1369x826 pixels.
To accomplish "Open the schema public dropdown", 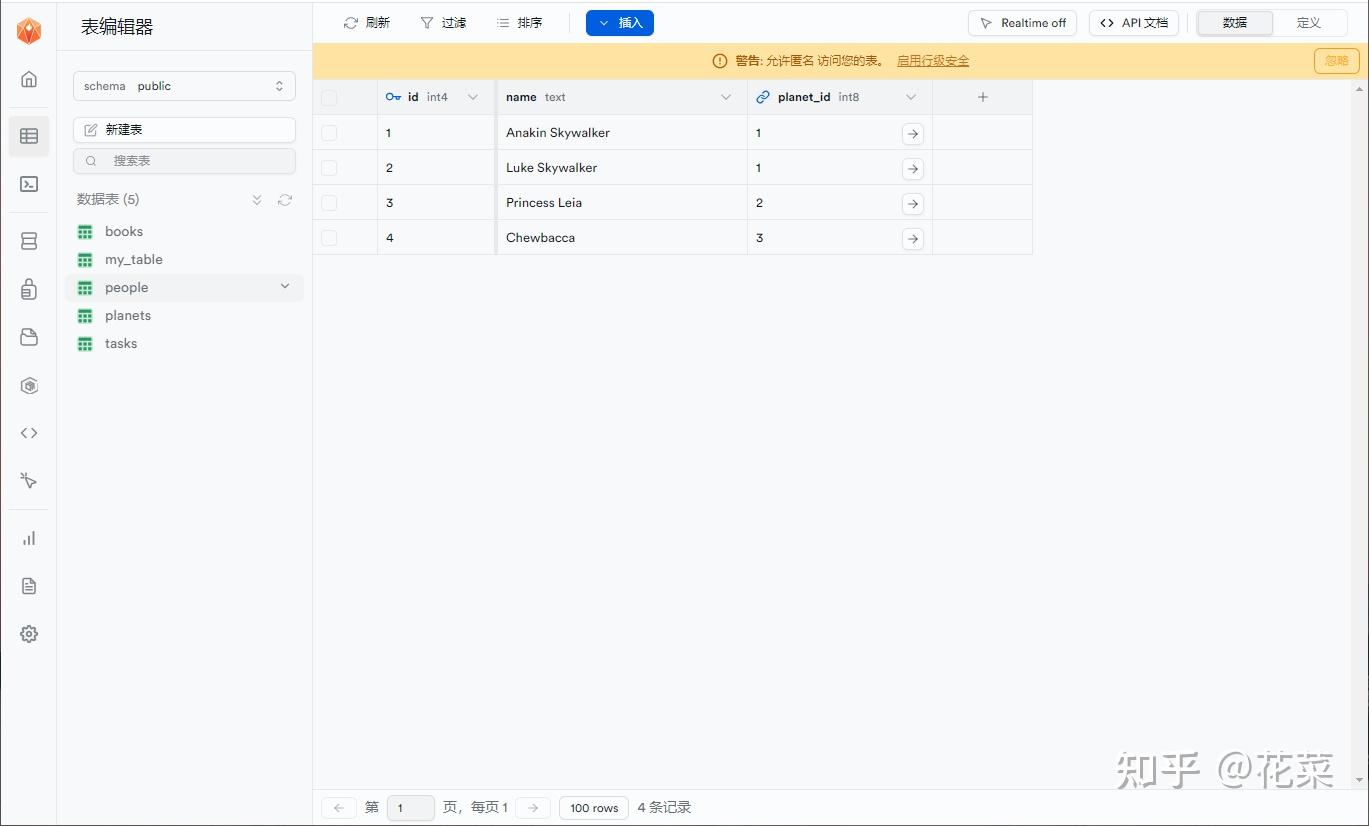I will coord(184,86).
